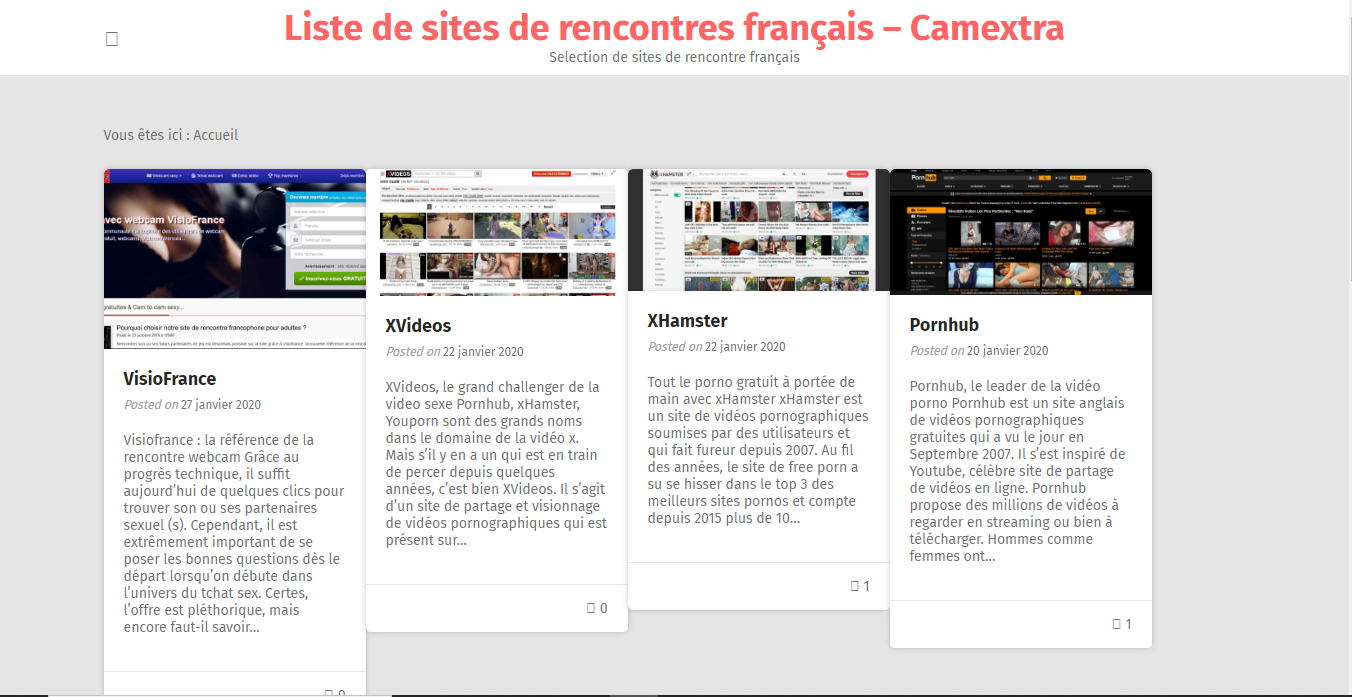Select XHamster post date 22 janvier 2020
This screenshot has height=697, width=1352.
point(745,347)
